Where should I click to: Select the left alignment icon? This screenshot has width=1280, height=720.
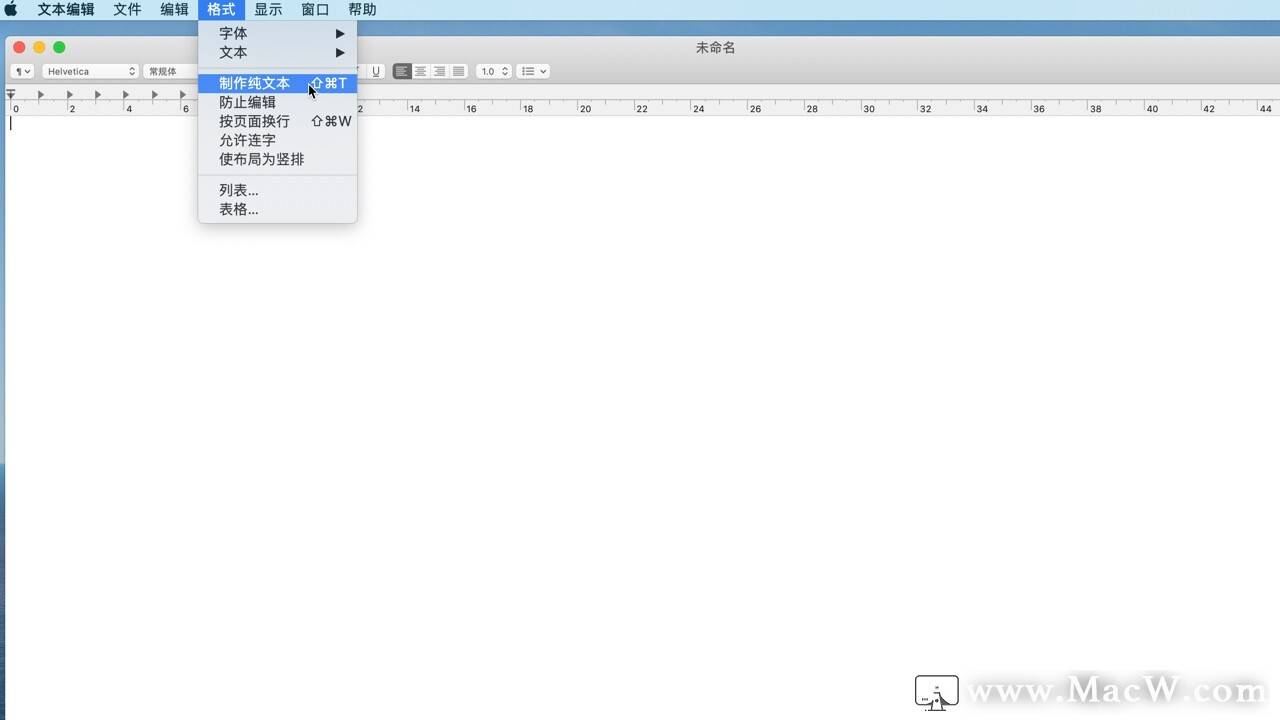(402, 71)
